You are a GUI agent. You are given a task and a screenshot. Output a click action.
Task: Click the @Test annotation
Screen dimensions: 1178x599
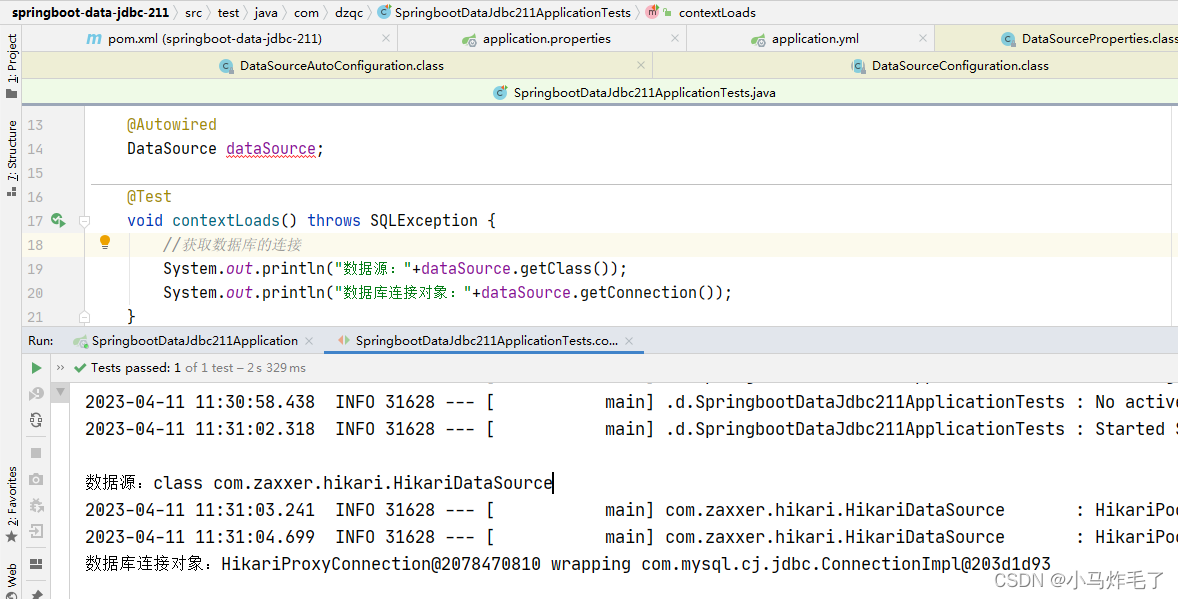click(149, 197)
